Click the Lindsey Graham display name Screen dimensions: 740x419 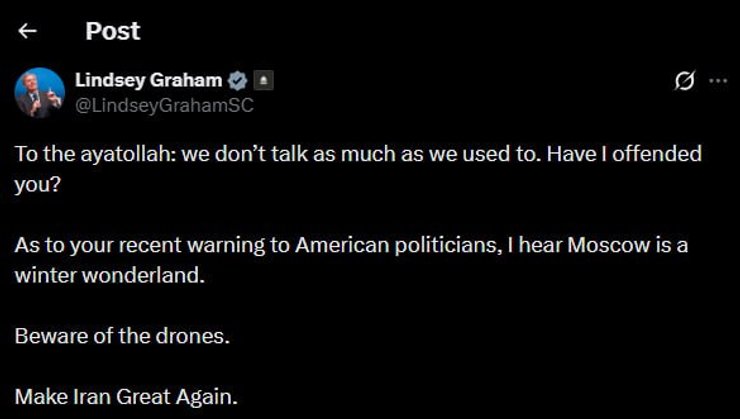[149, 80]
